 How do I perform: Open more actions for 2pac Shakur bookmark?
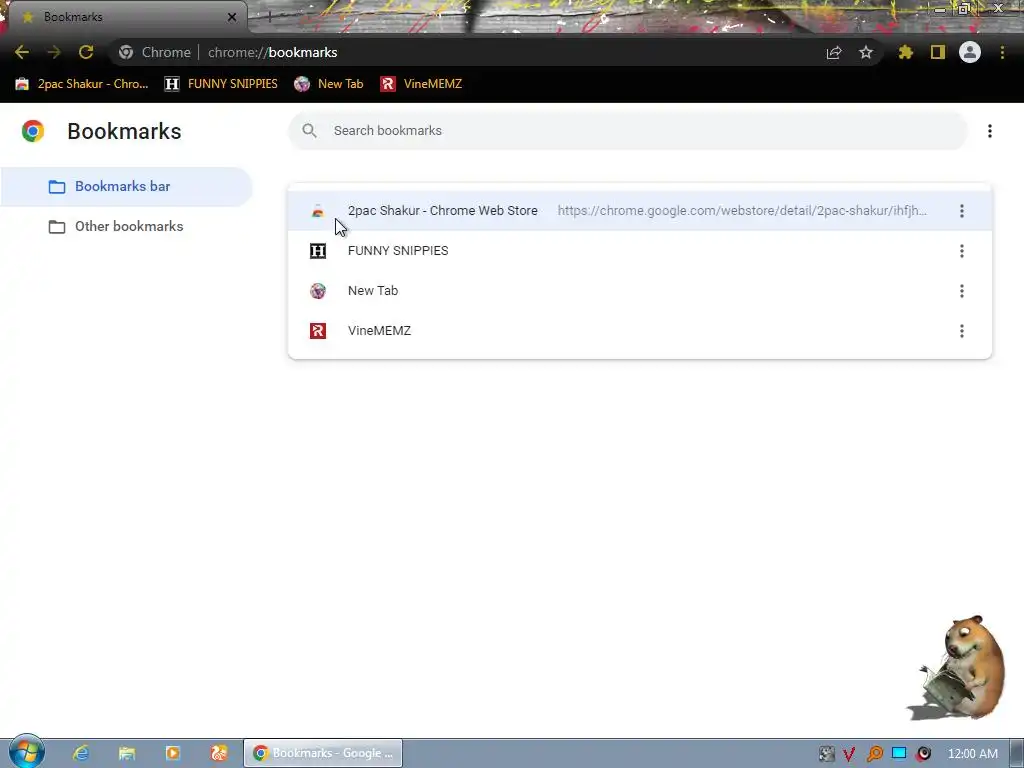point(962,211)
